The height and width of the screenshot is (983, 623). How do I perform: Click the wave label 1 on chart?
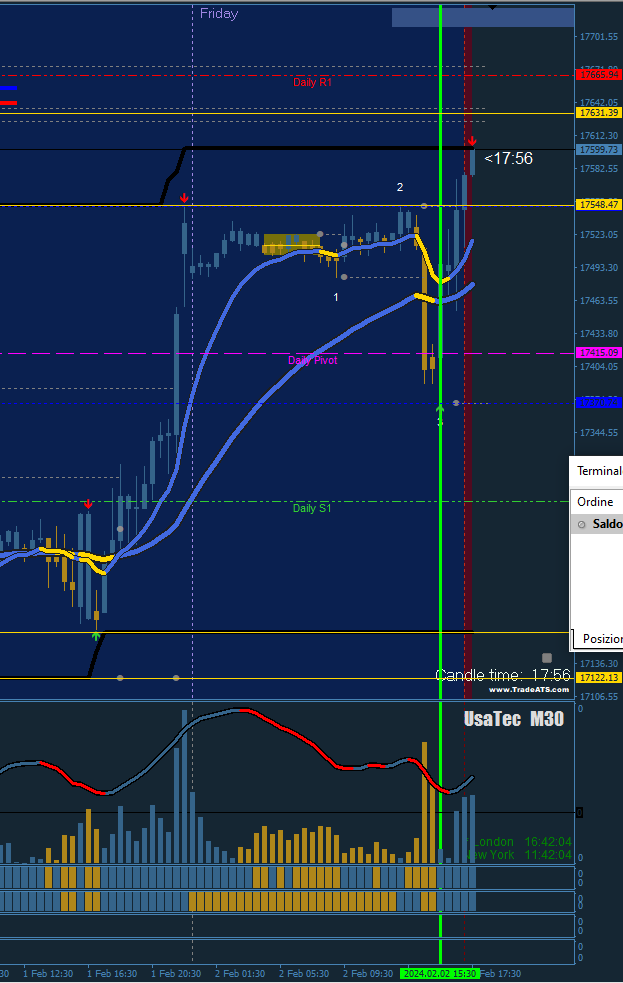pyautogui.click(x=336, y=297)
